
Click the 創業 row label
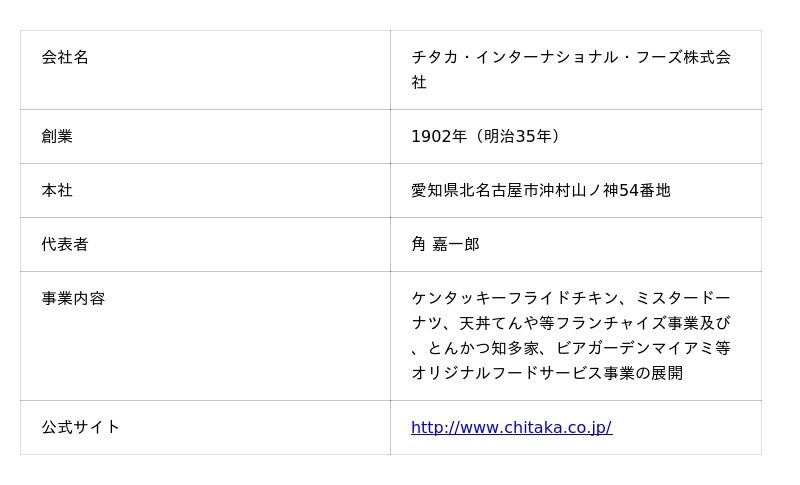[57, 137]
